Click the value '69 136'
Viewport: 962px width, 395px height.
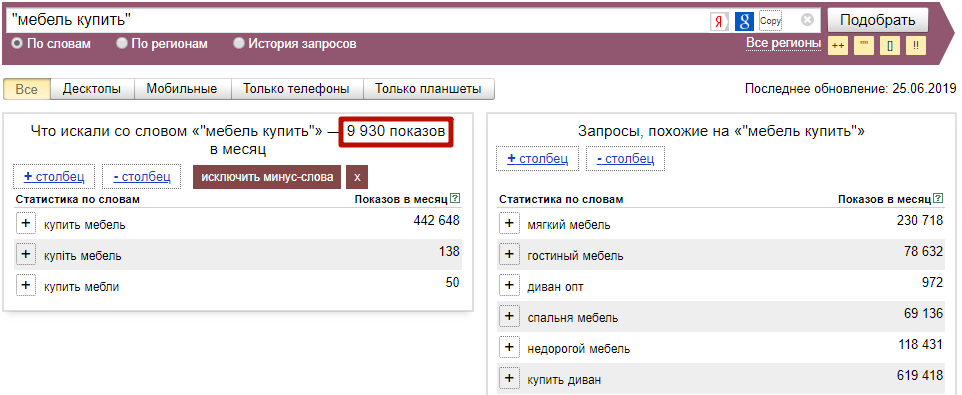[x=923, y=313]
